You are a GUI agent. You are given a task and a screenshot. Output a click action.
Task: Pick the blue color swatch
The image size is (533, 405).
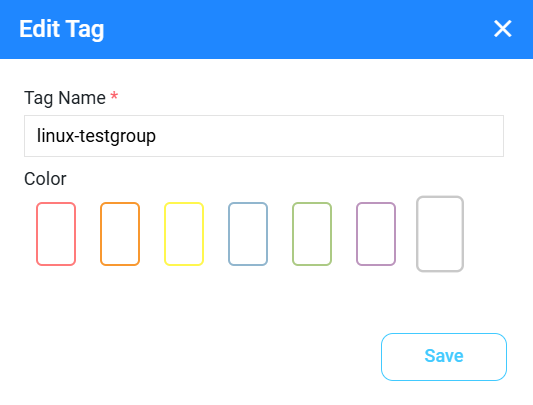(x=248, y=234)
